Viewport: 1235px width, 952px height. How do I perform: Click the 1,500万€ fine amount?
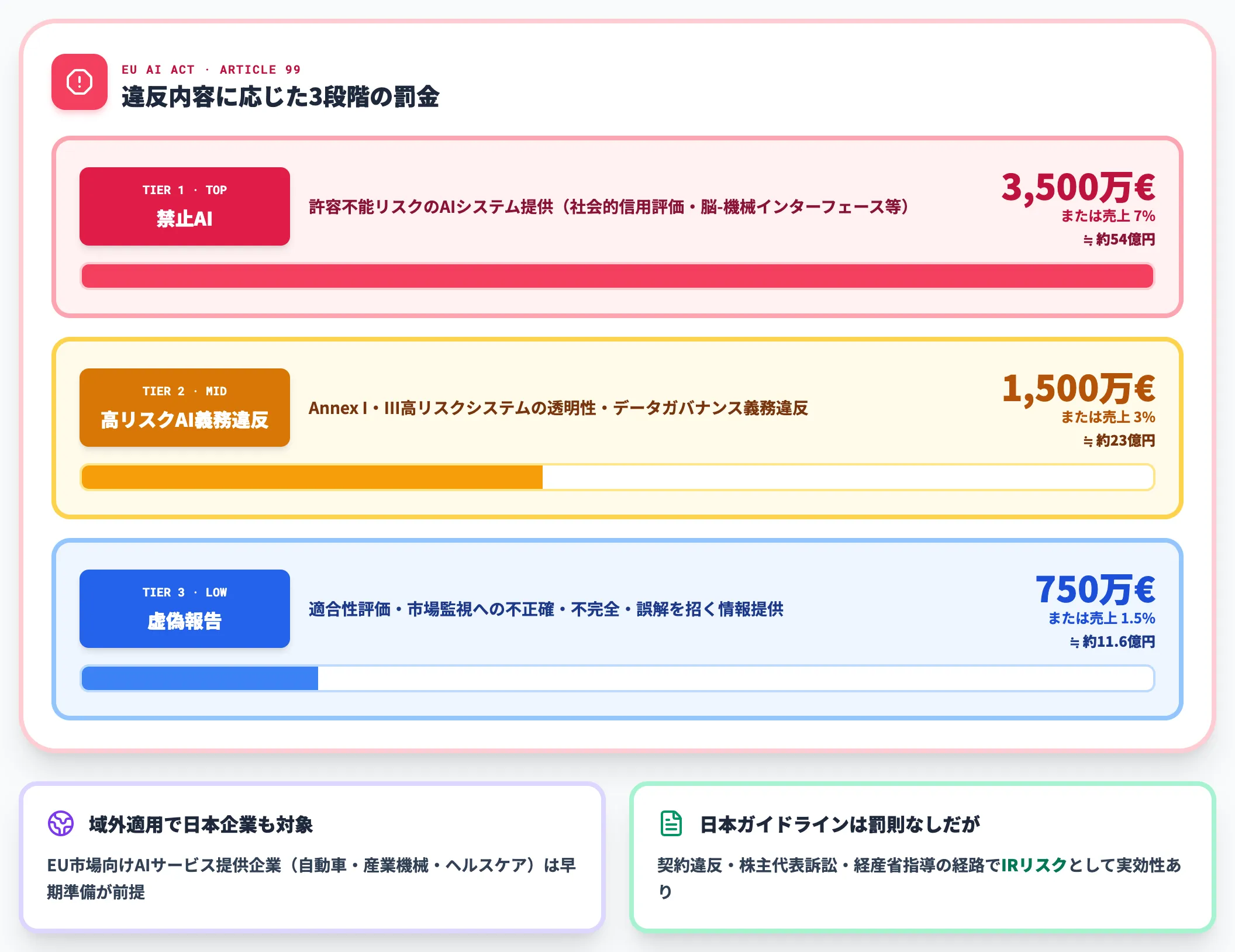[x=1079, y=388]
